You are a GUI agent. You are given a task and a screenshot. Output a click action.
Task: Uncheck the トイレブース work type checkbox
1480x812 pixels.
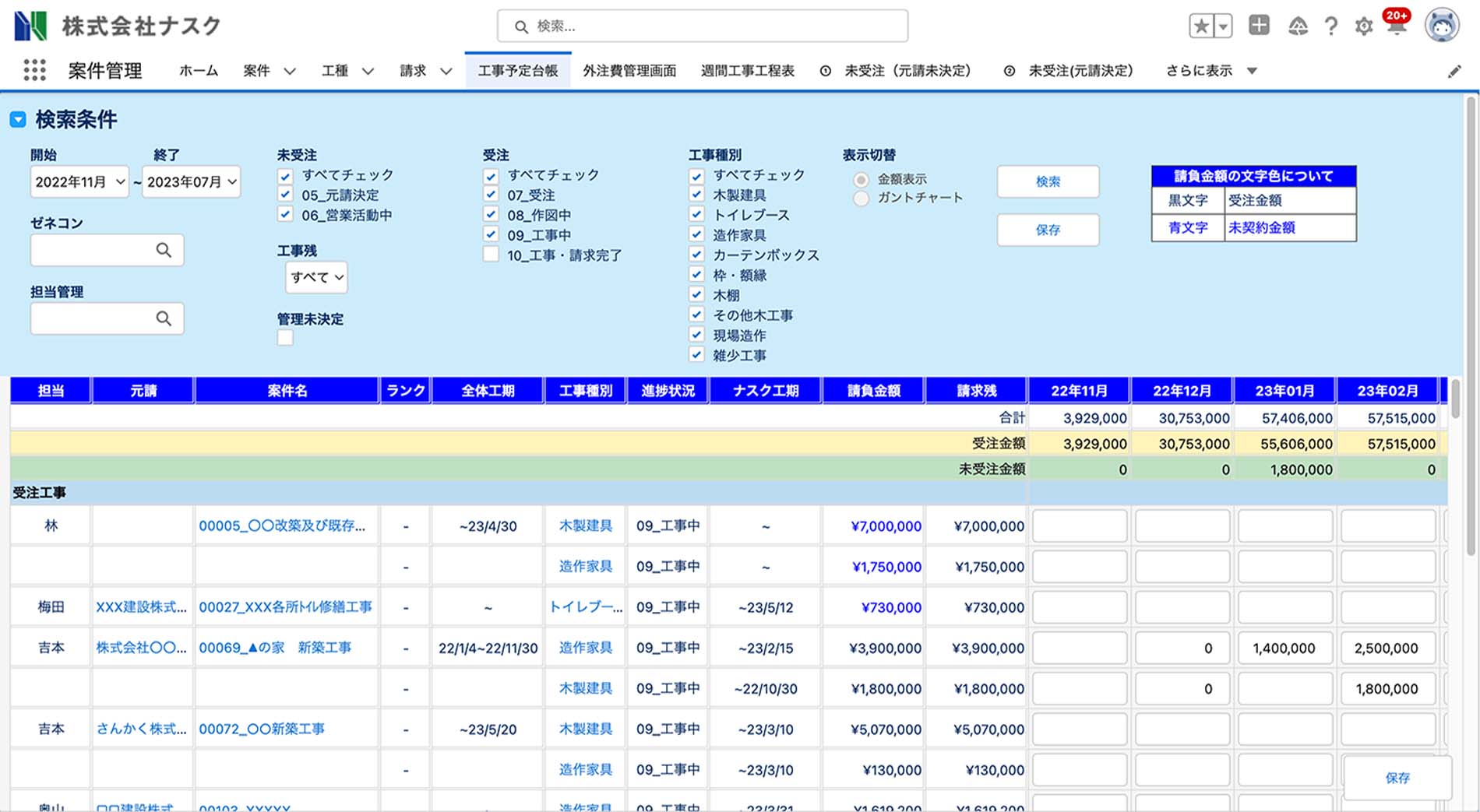coord(696,215)
